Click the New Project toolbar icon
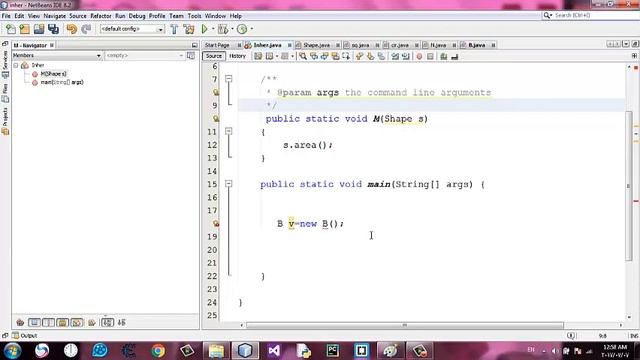Image resolution: width=640 pixels, height=360 pixels. tap(25, 29)
